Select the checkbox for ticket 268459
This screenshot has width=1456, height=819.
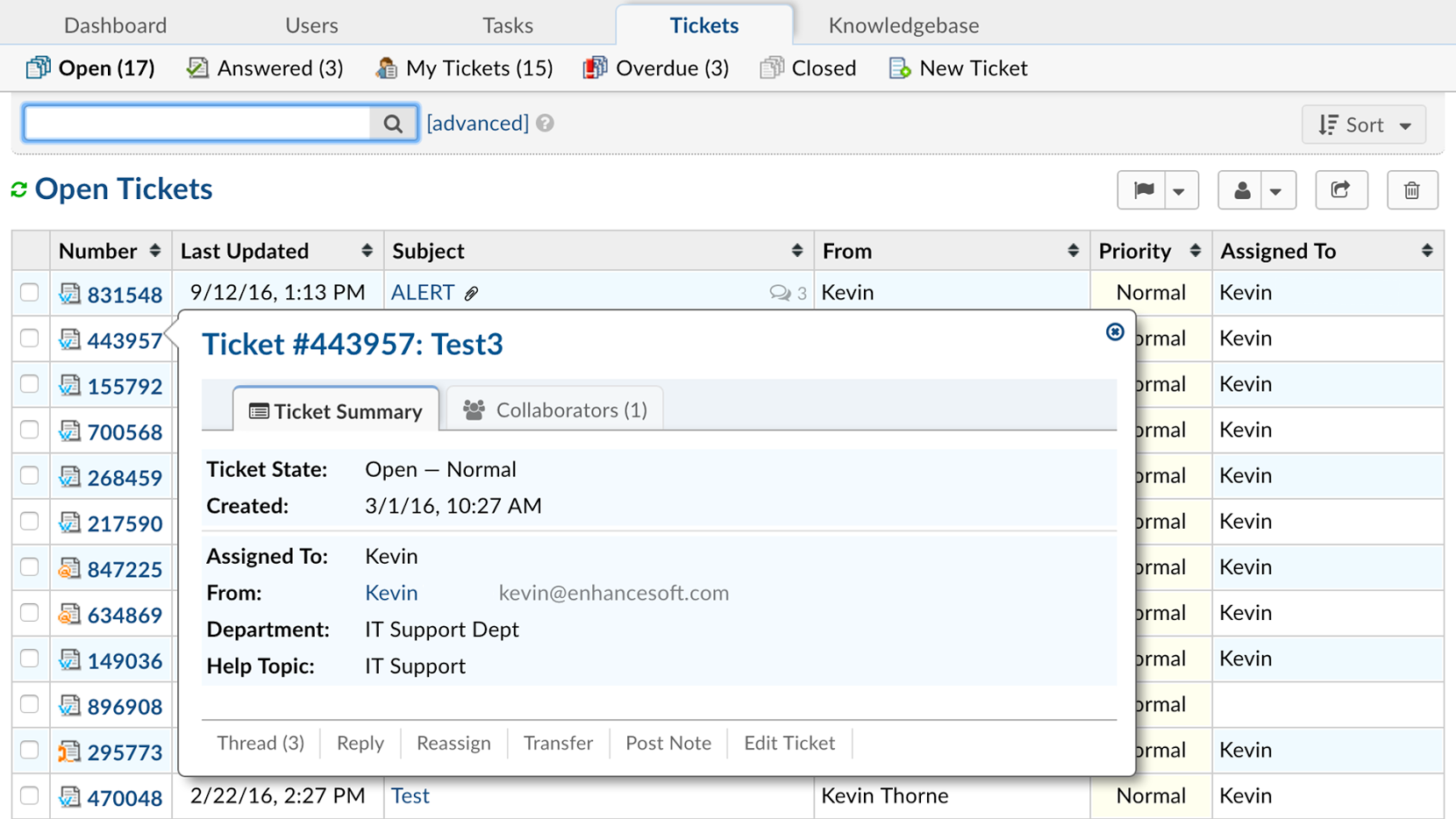coord(30,475)
